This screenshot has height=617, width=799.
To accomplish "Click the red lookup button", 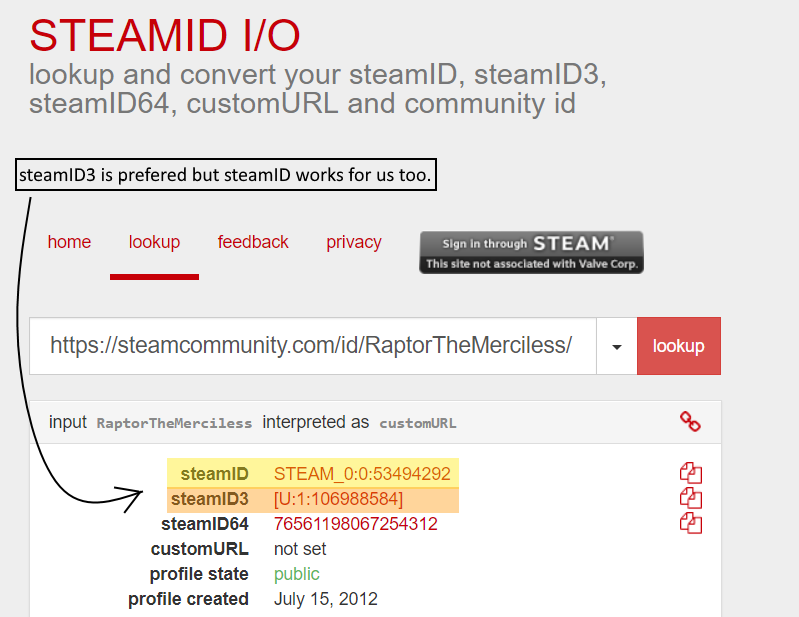I will [679, 346].
